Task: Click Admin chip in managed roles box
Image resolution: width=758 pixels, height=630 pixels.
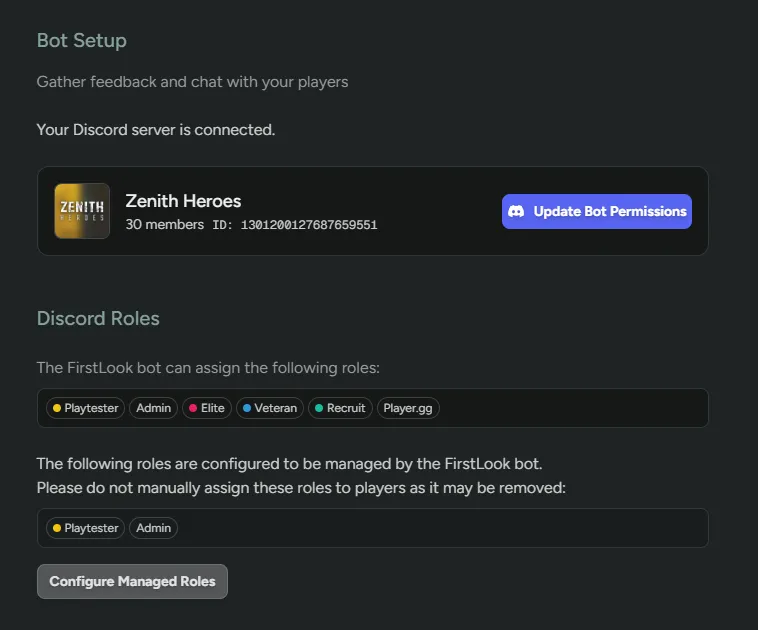Action: 153,528
